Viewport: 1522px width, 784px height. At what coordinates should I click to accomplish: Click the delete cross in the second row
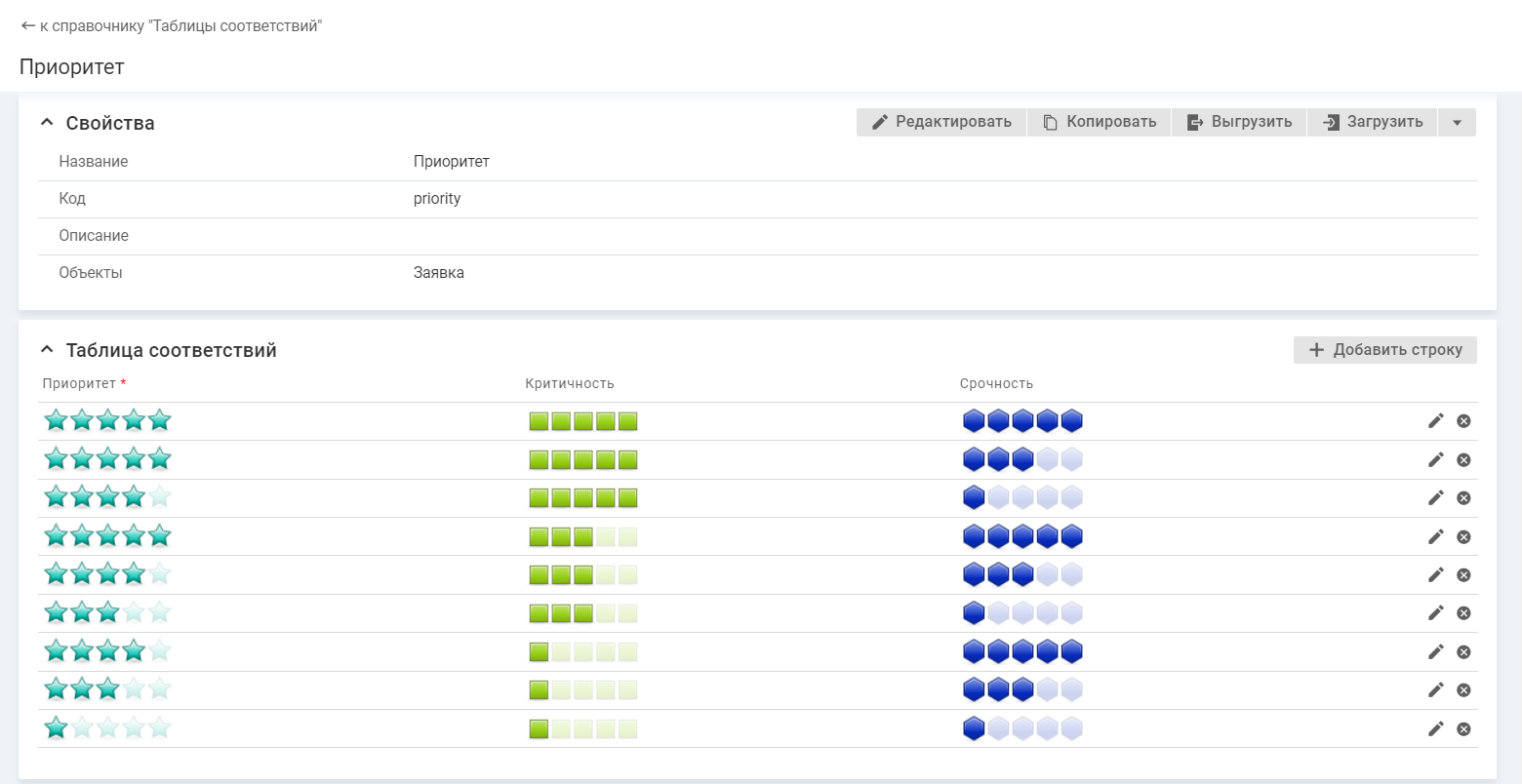1463,460
